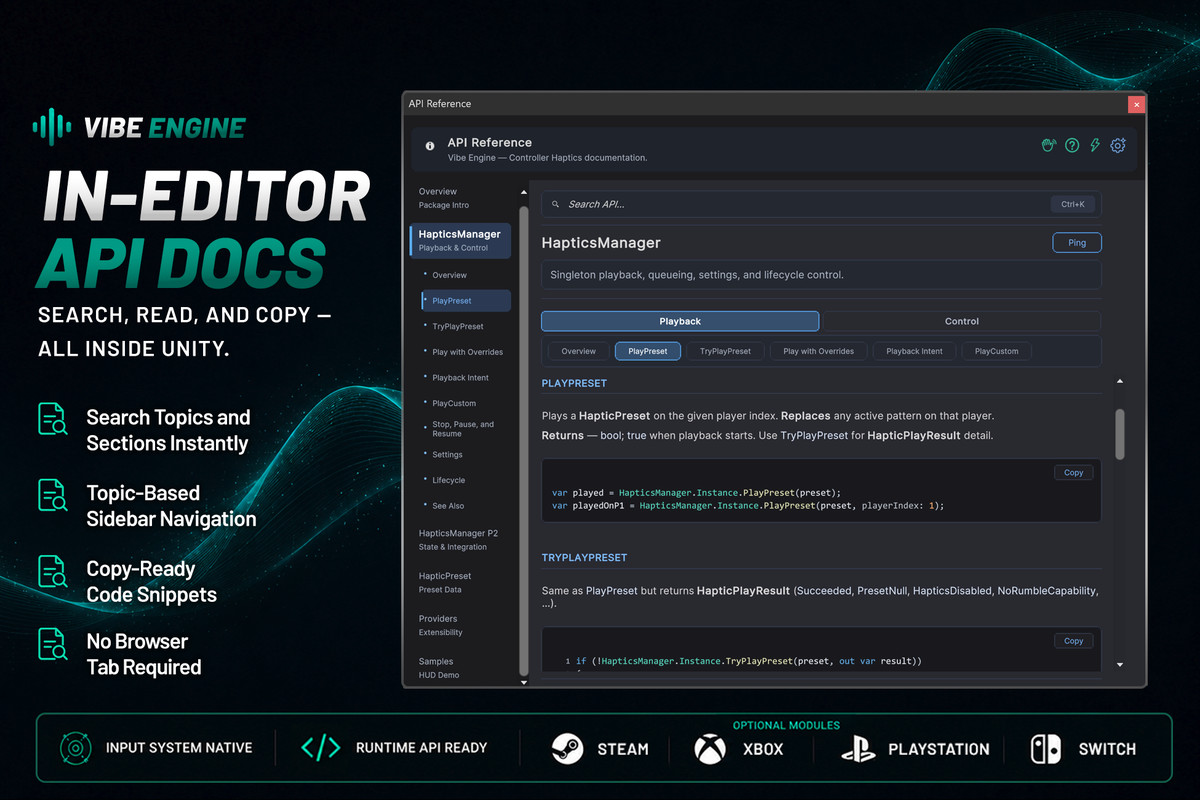This screenshot has height=800, width=1200.
Task: Select HapticsManager Playback & Control topic
Action: [460, 240]
